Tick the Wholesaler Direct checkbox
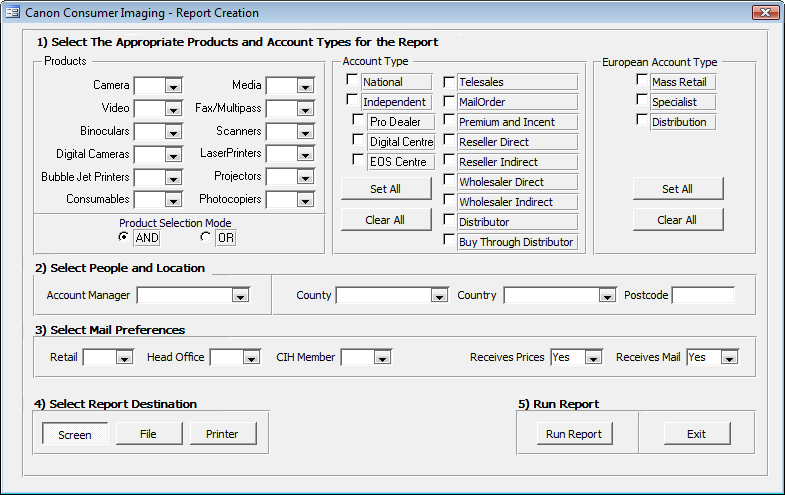 point(449,180)
